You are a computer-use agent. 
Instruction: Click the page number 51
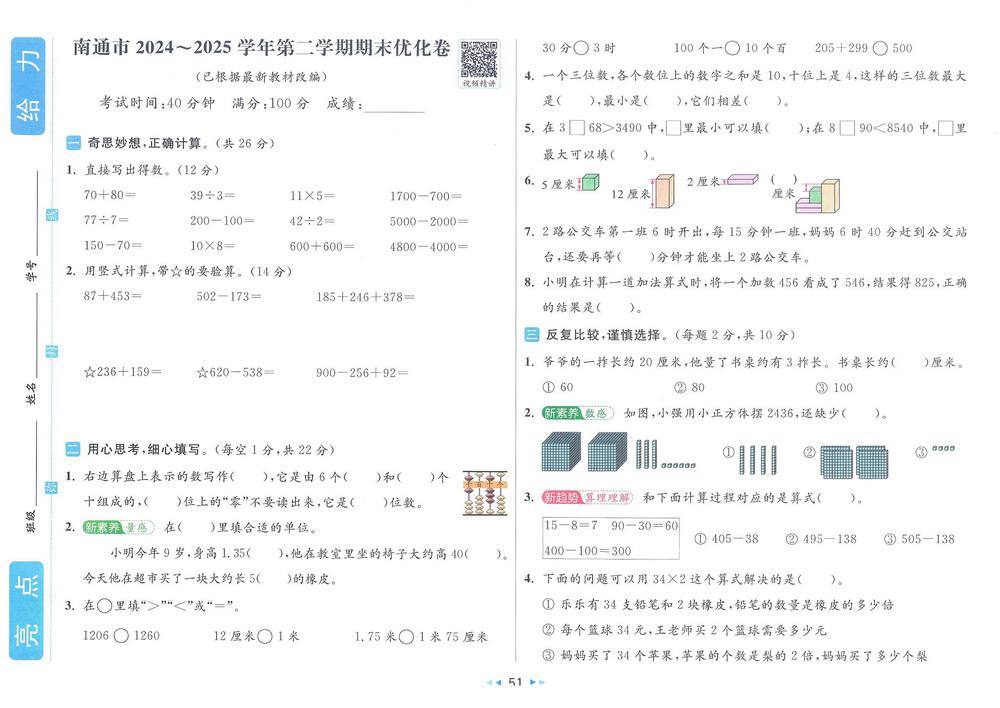tap(515, 682)
